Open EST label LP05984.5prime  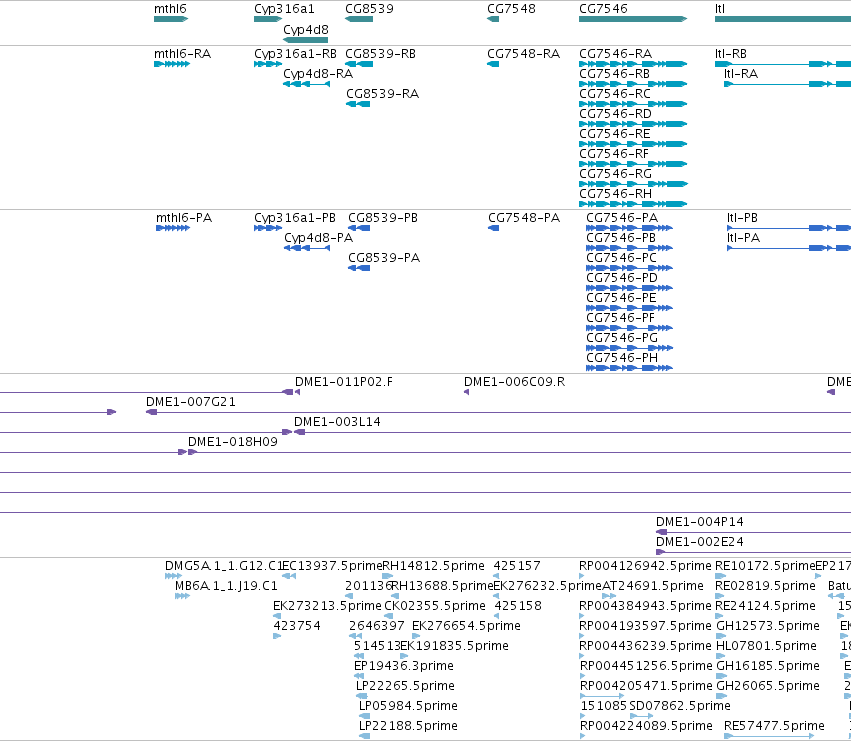(408, 706)
